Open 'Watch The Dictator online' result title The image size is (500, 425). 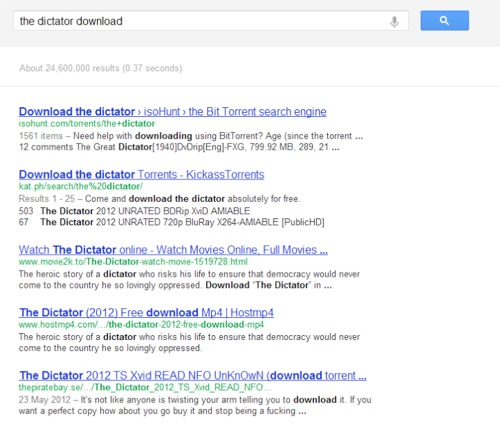[x=173, y=250]
